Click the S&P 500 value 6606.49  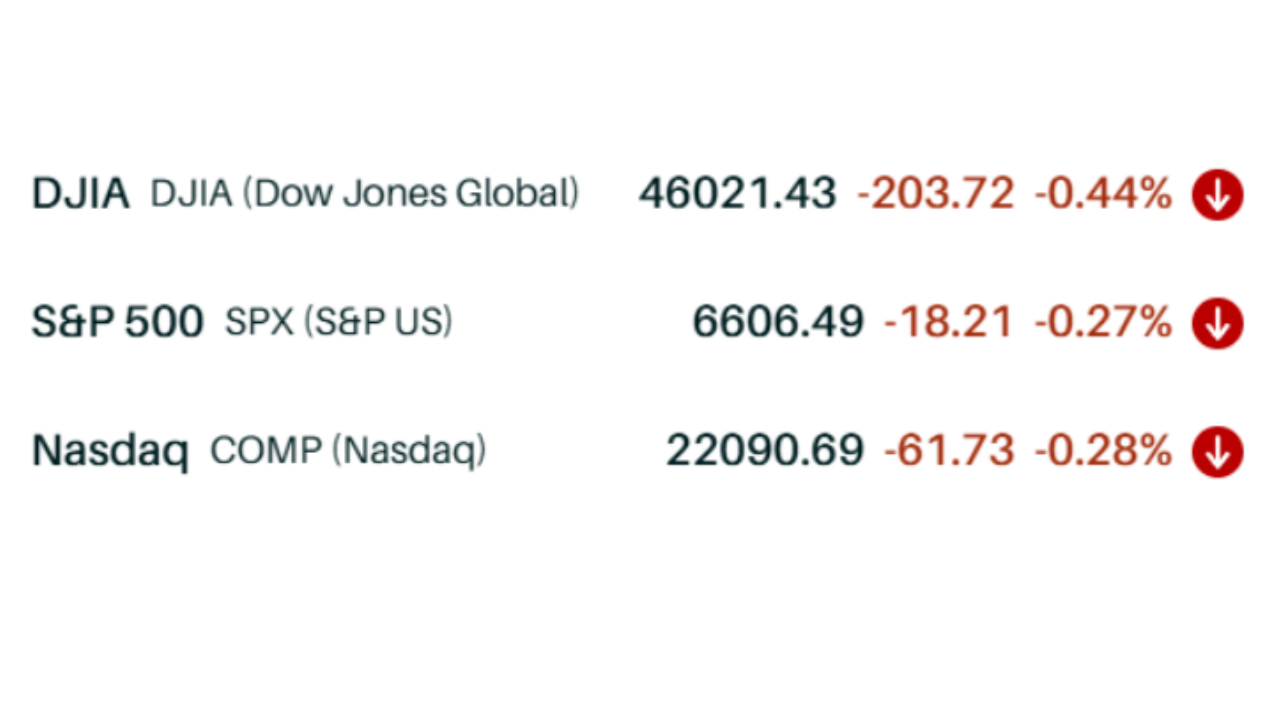778,322
